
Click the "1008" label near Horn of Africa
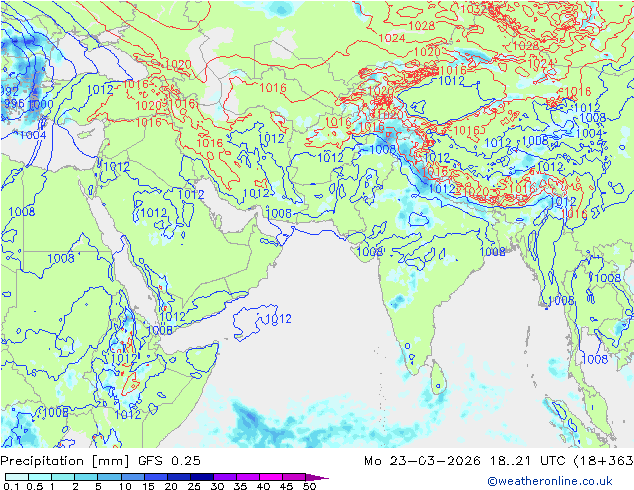[160, 330]
